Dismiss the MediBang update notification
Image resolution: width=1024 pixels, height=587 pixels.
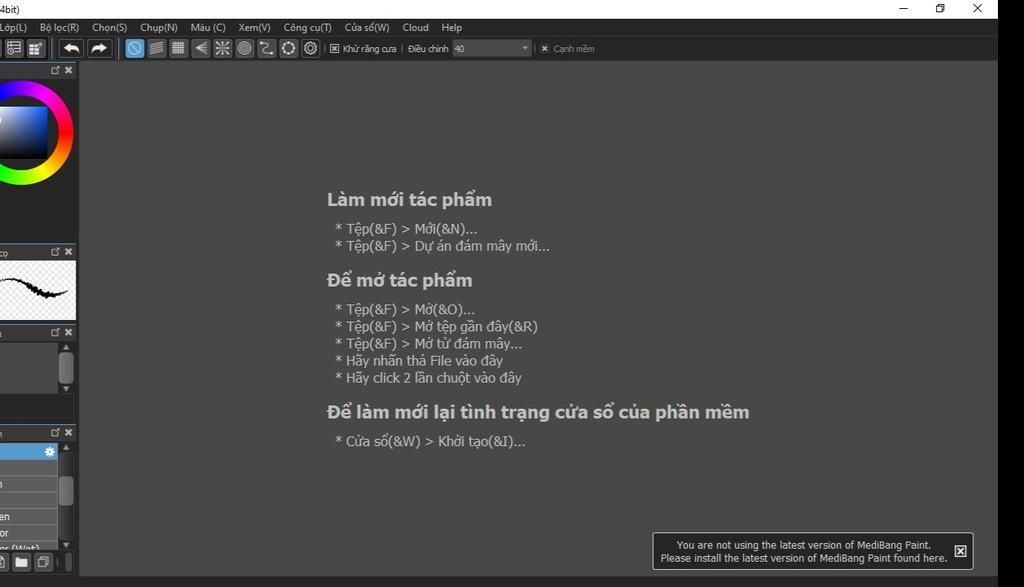(960, 551)
